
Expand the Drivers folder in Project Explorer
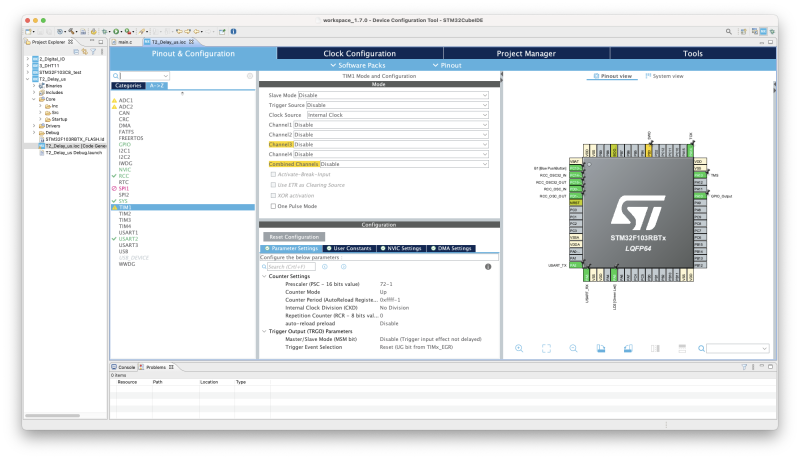tap(34, 126)
